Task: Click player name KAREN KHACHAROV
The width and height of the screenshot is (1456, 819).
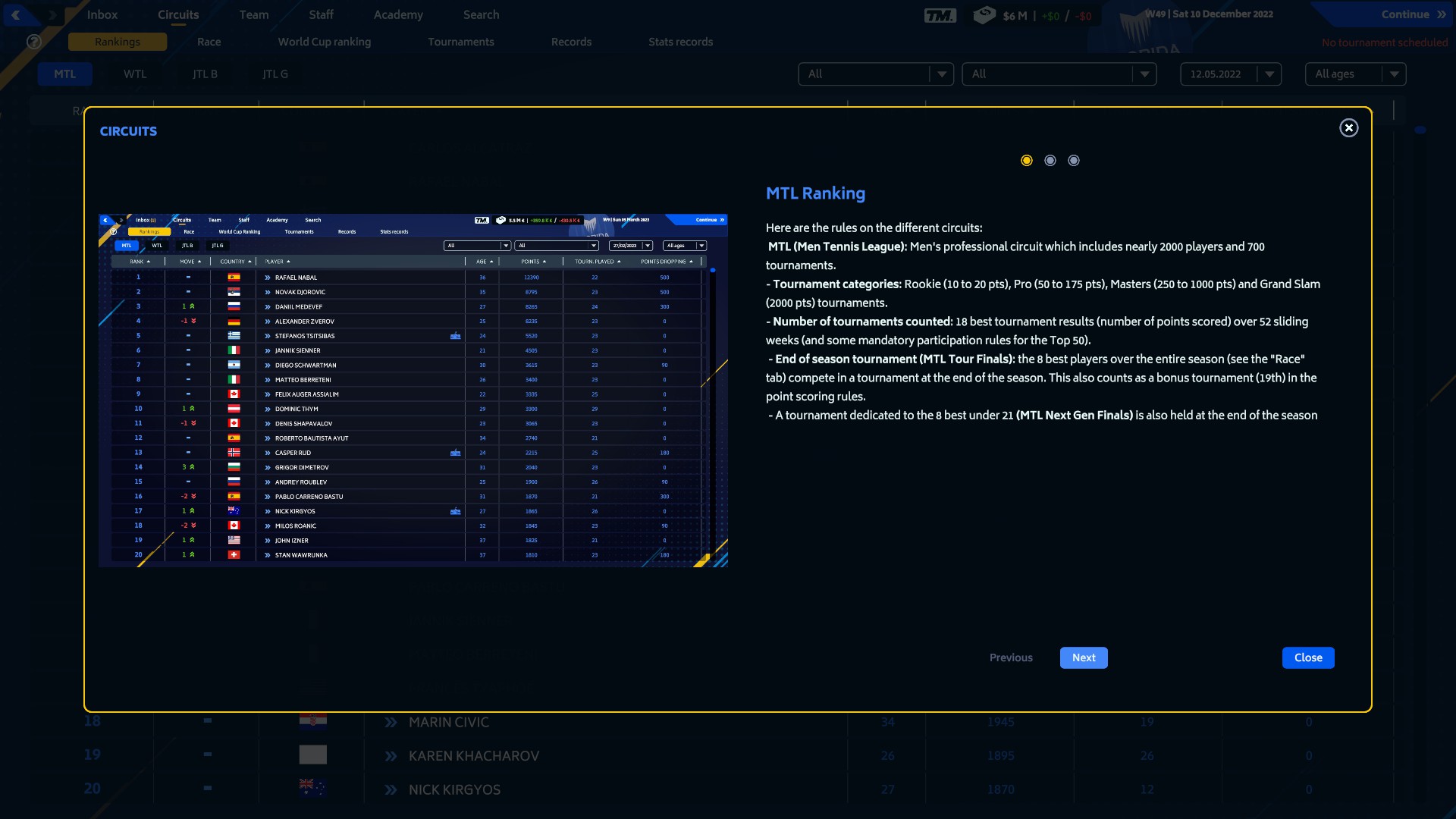Action: click(x=474, y=756)
